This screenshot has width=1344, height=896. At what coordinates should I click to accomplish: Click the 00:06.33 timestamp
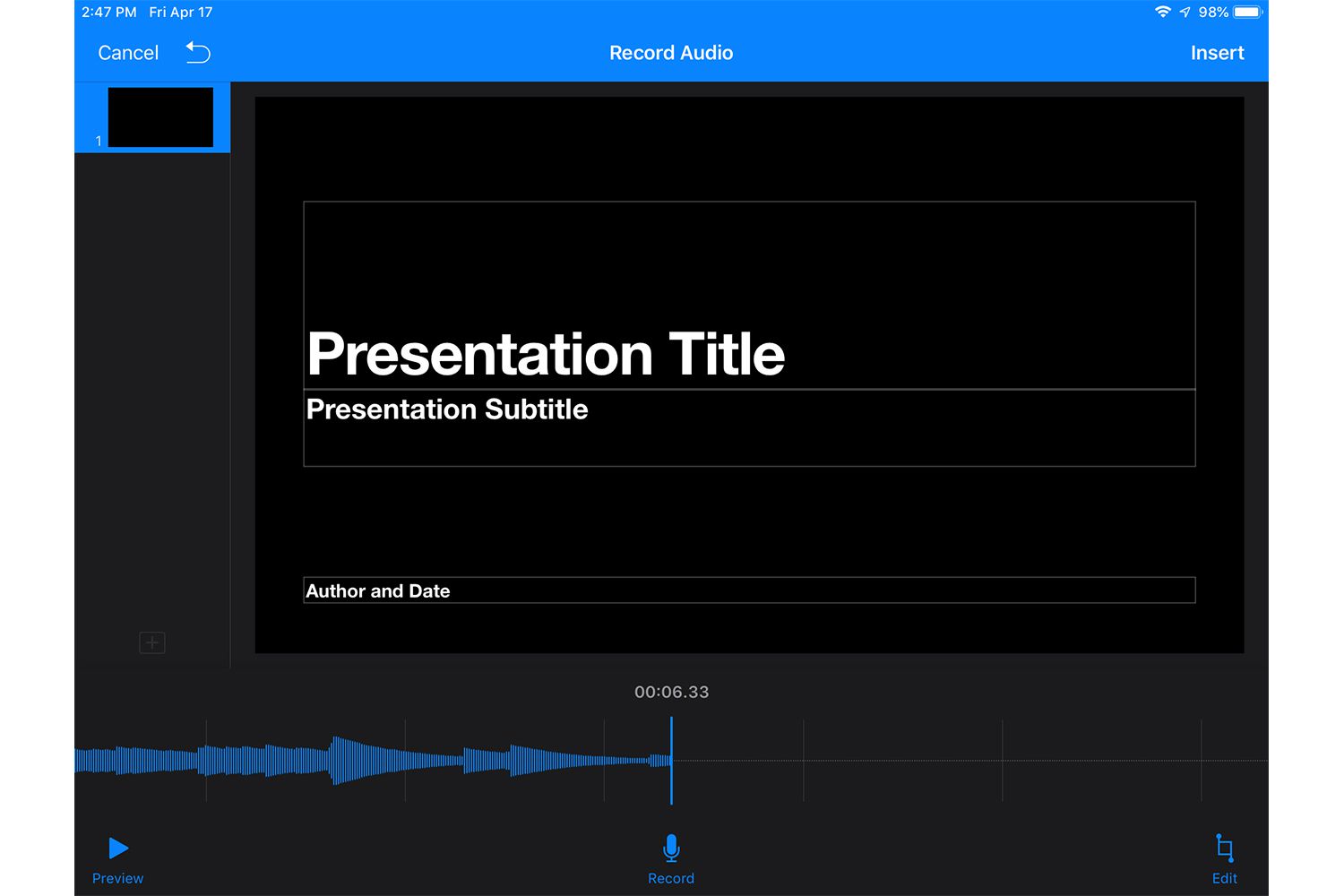click(x=671, y=692)
